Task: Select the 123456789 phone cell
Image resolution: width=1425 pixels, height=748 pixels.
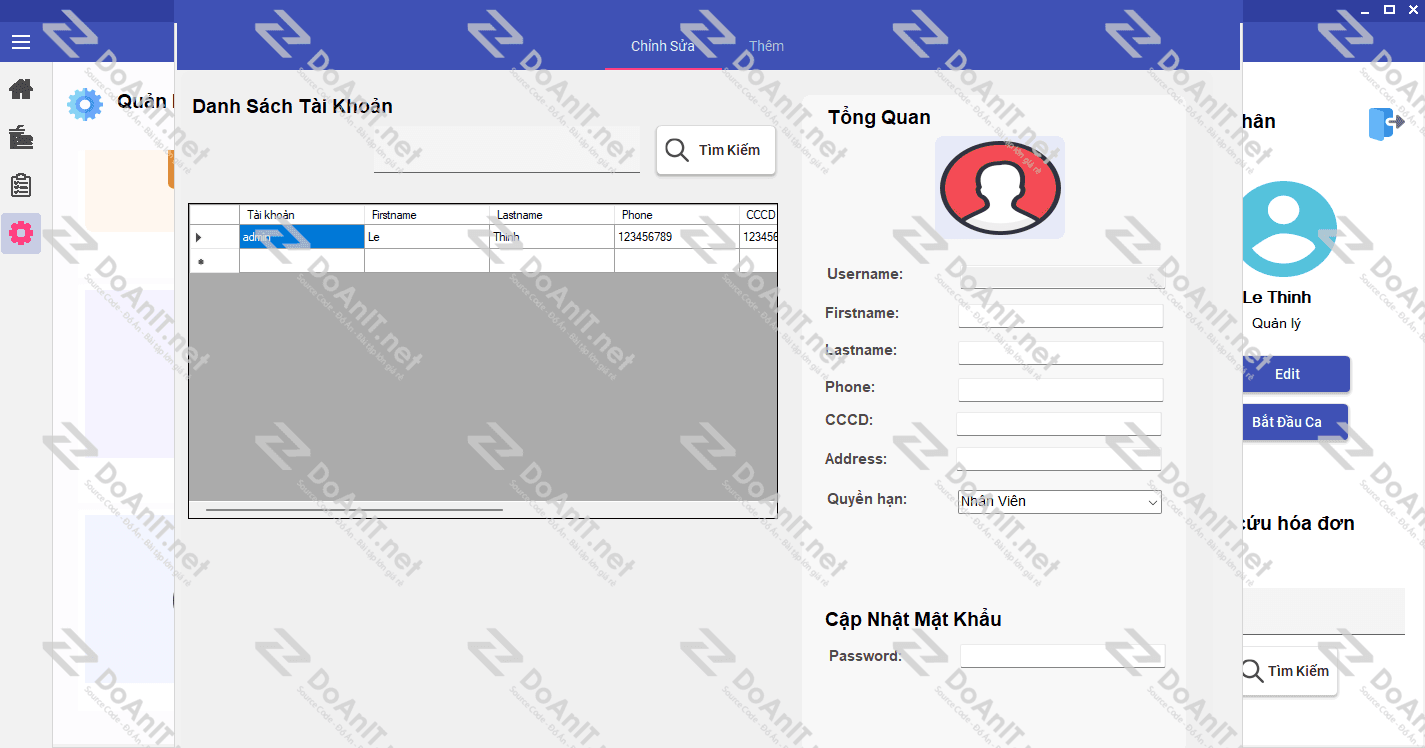Action: click(677, 237)
